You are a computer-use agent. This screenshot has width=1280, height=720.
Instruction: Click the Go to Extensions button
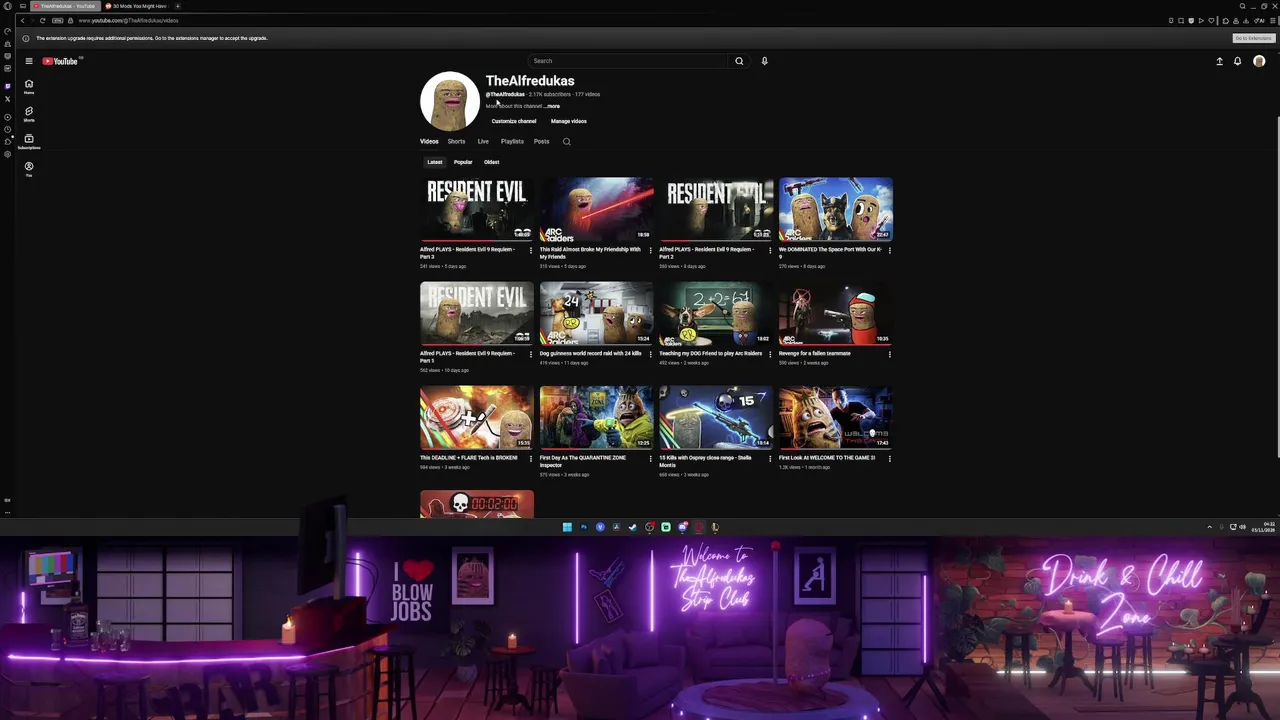(1253, 38)
